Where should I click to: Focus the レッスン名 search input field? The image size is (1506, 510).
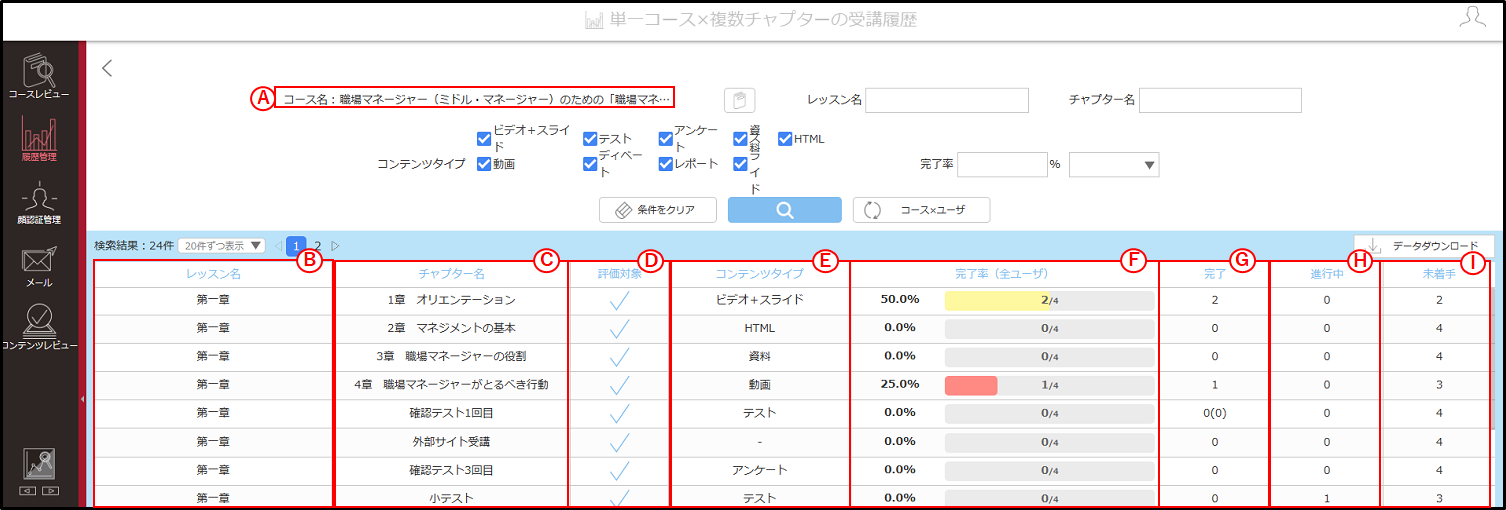pos(947,100)
